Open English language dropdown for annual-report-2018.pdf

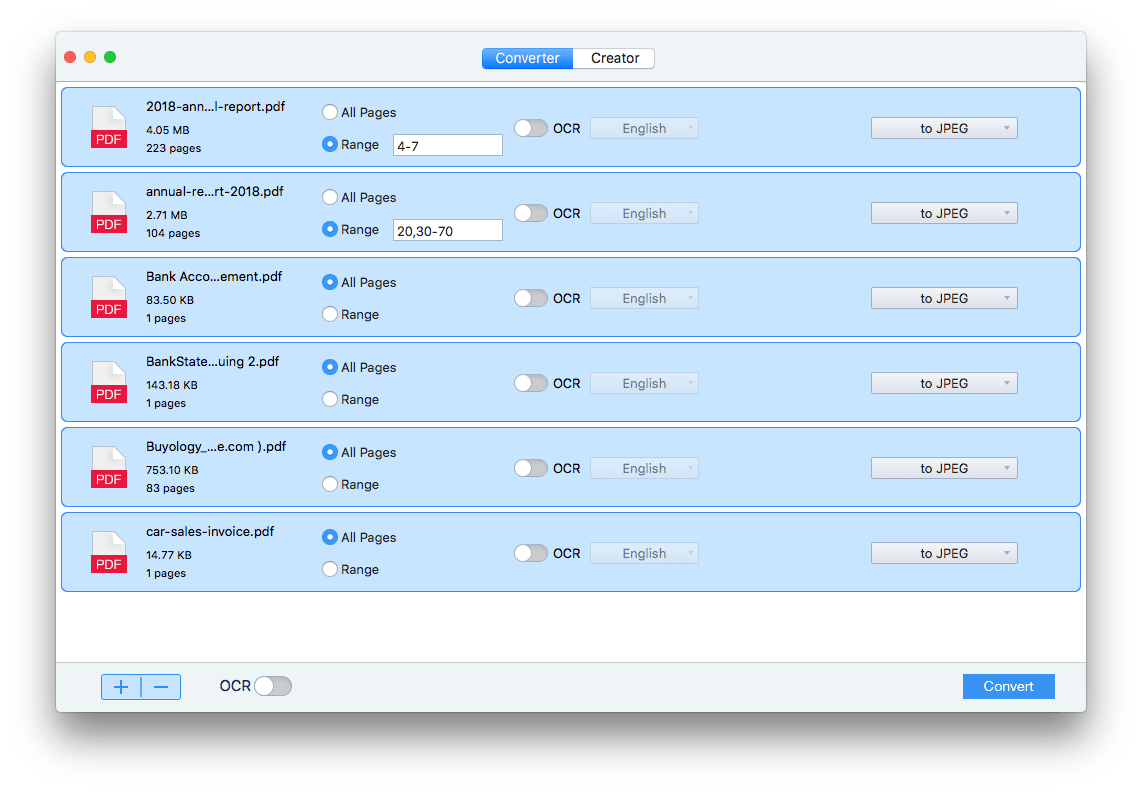pos(644,213)
